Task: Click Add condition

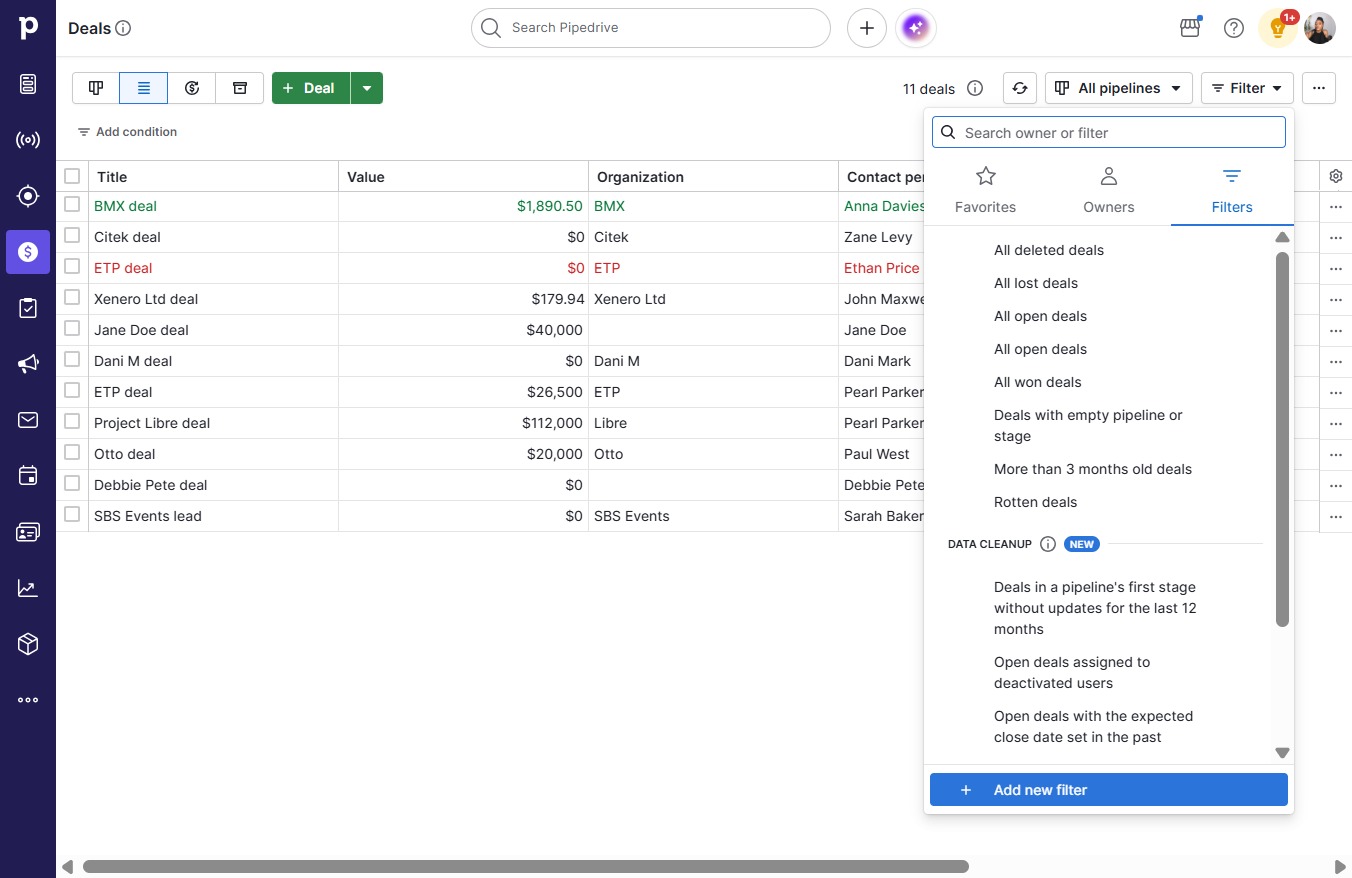Action: pyautogui.click(x=127, y=132)
